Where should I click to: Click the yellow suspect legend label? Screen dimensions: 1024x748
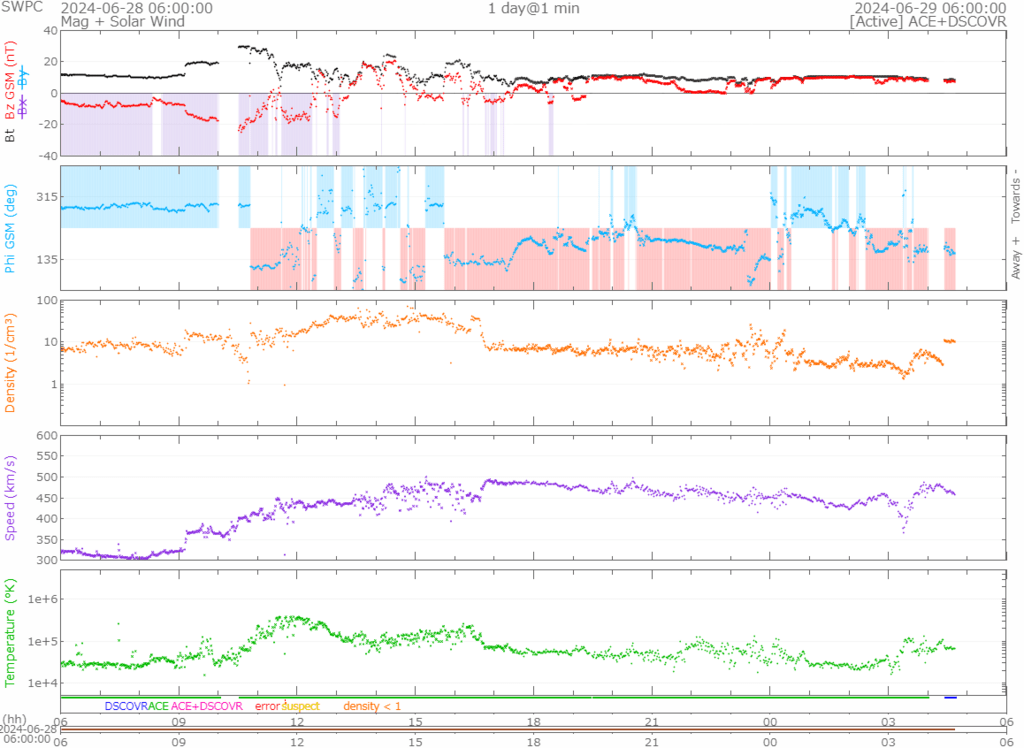coord(300,706)
